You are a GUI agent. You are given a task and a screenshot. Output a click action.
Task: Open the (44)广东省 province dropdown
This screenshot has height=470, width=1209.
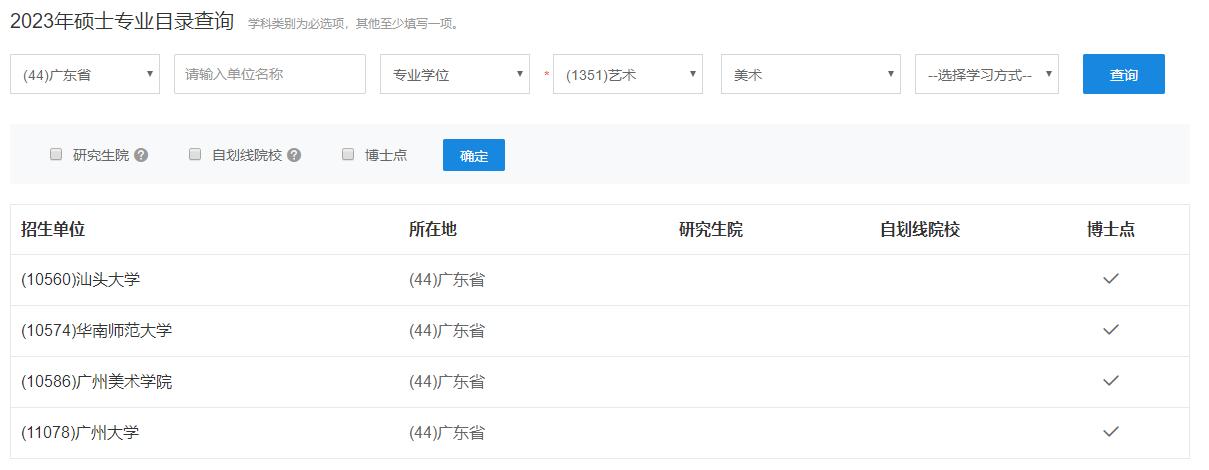85,74
